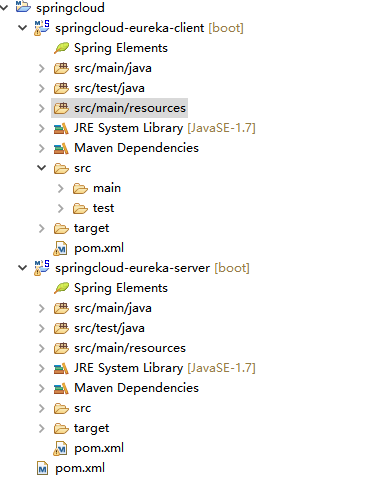
Task: Select src/main/resources in eureka-client
Action: point(130,108)
